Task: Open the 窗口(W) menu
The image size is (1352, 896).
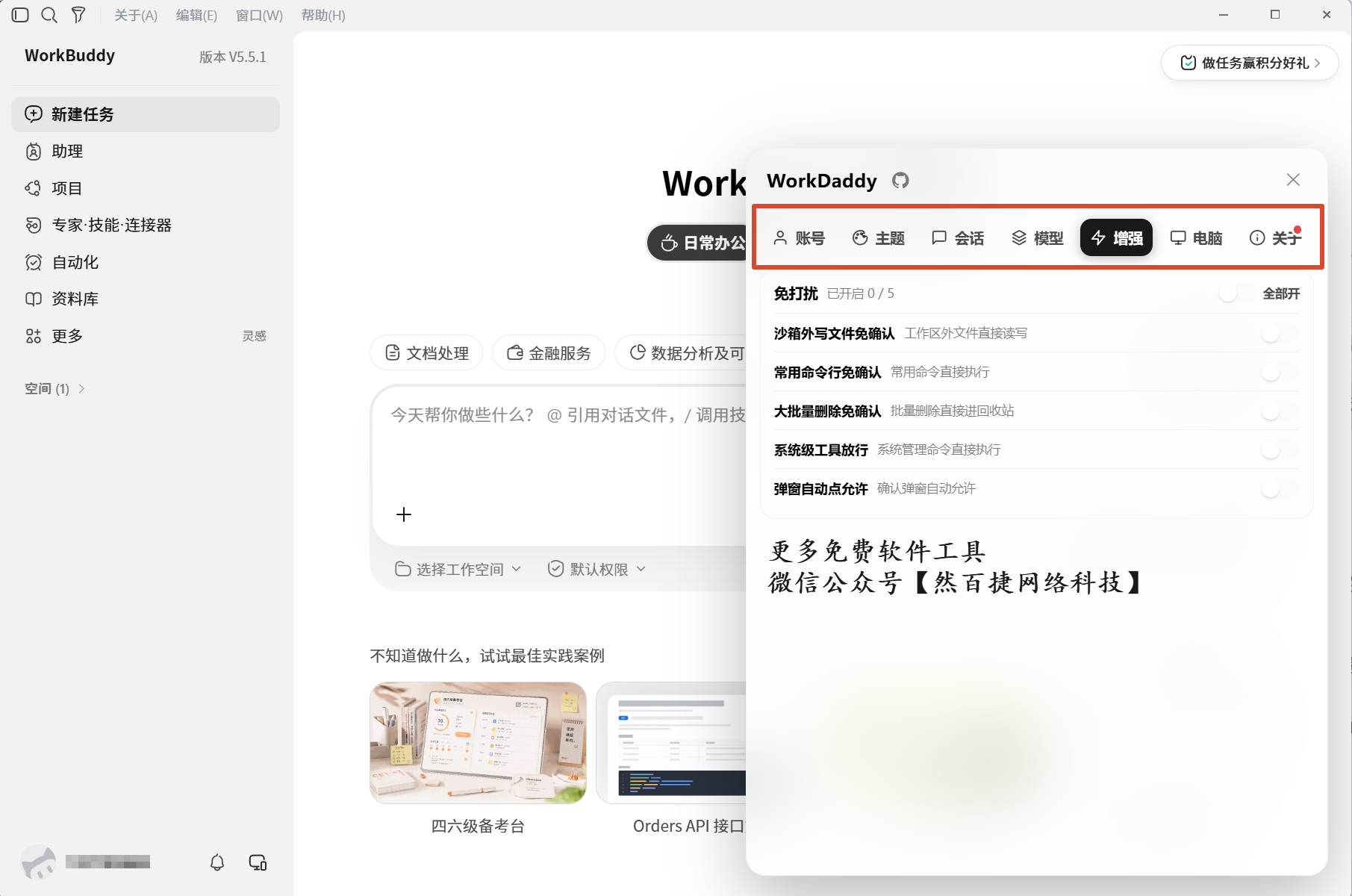Action: pyautogui.click(x=259, y=15)
